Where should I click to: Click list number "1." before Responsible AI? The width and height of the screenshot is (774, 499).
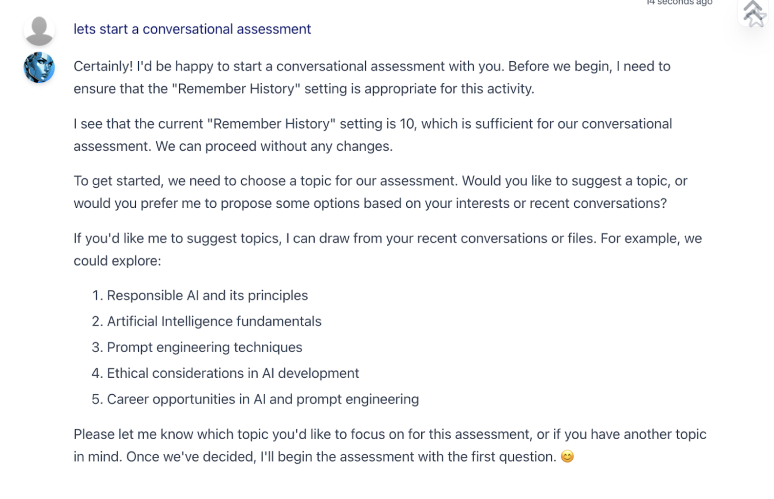coord(97,295)
